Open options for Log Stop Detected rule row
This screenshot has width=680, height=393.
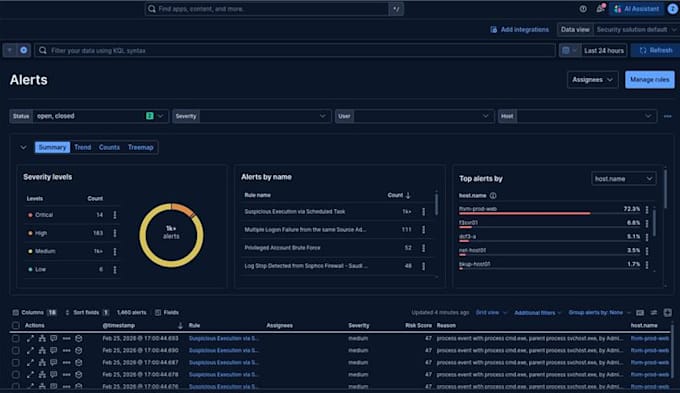click(423, 266)
